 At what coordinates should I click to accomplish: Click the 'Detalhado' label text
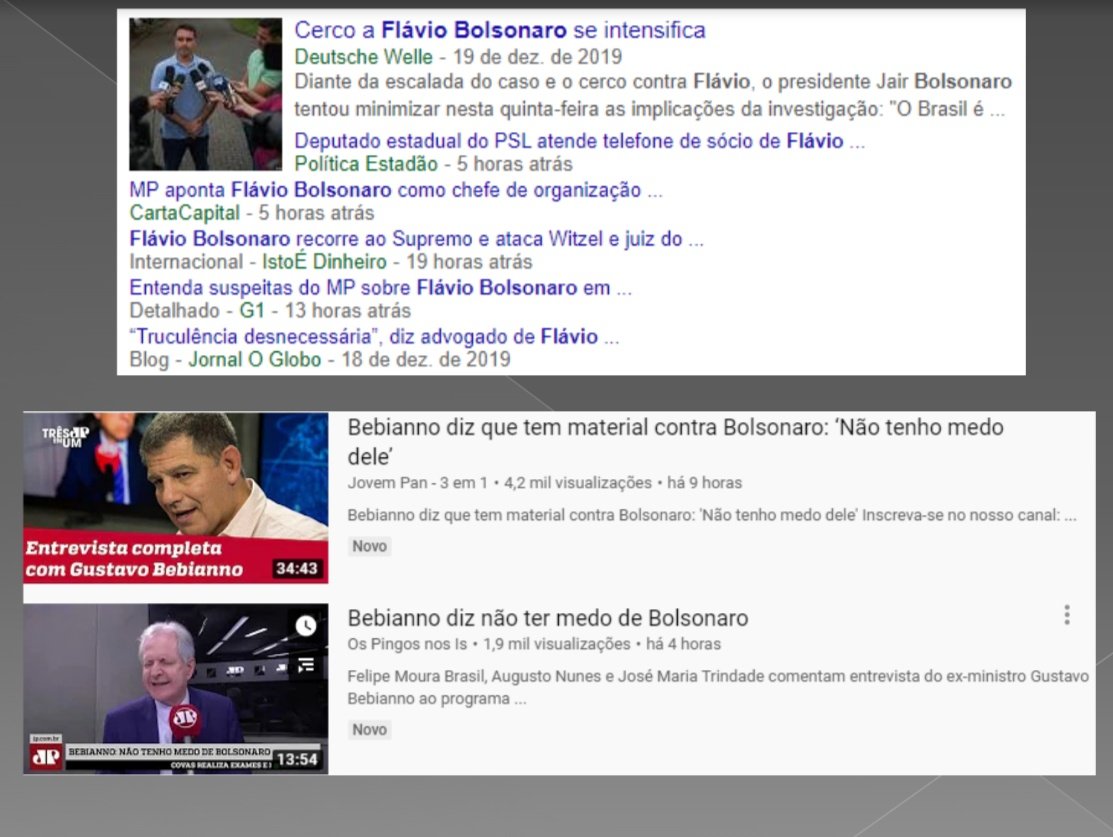point(175,311)
